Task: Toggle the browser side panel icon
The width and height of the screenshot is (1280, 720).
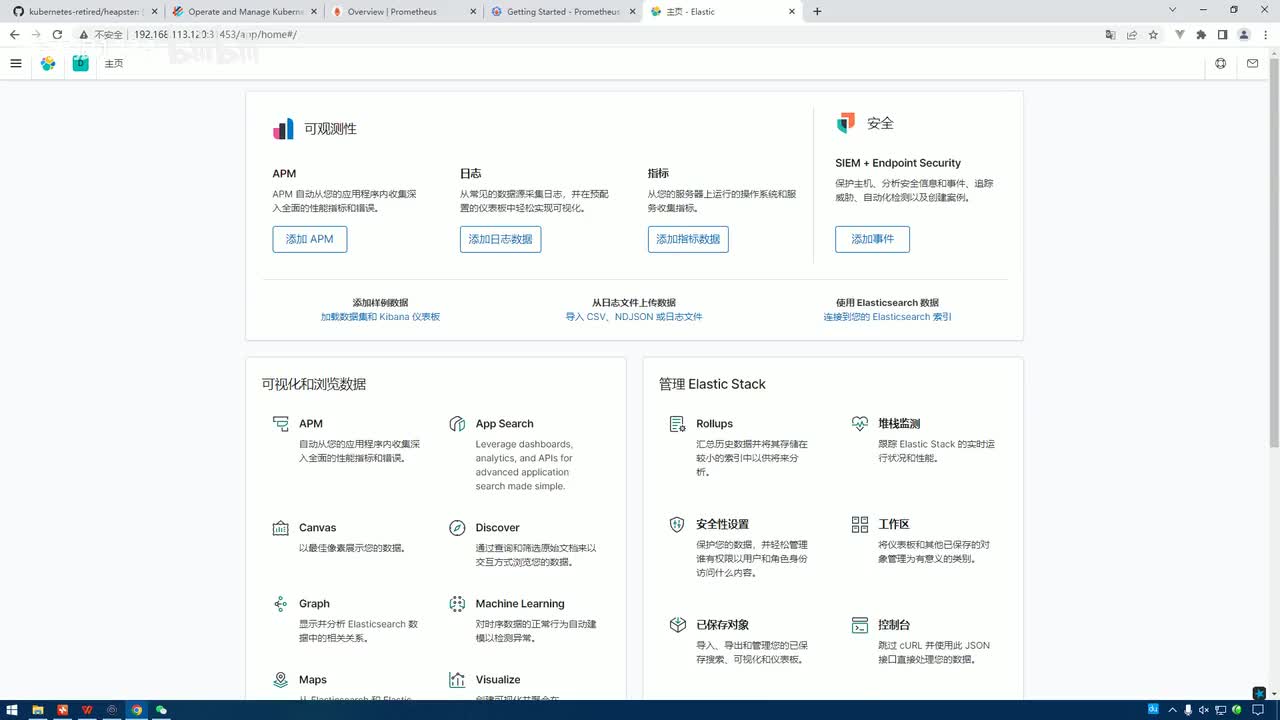Action: tap(1222, 34)
